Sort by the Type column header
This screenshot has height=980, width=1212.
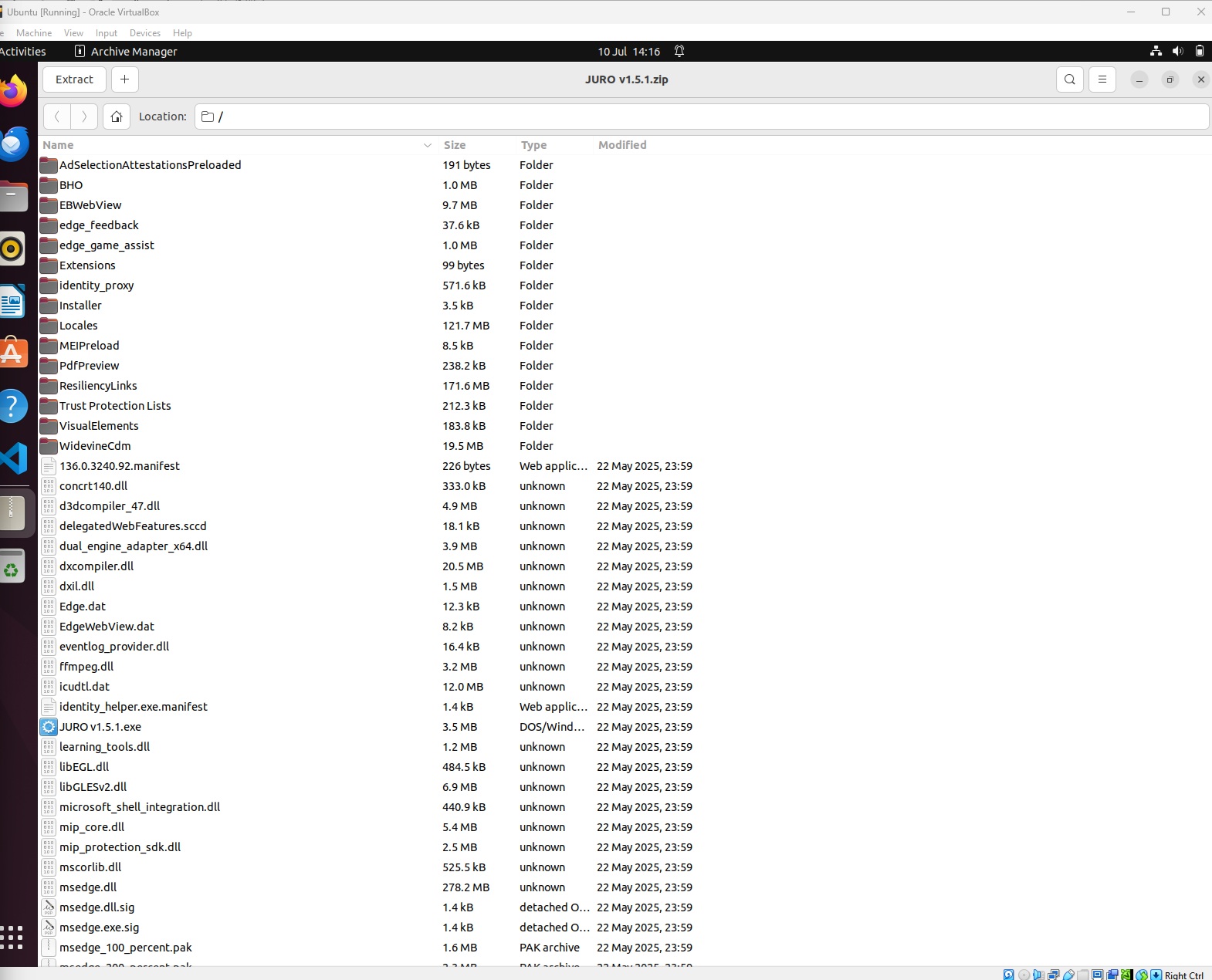555,145
